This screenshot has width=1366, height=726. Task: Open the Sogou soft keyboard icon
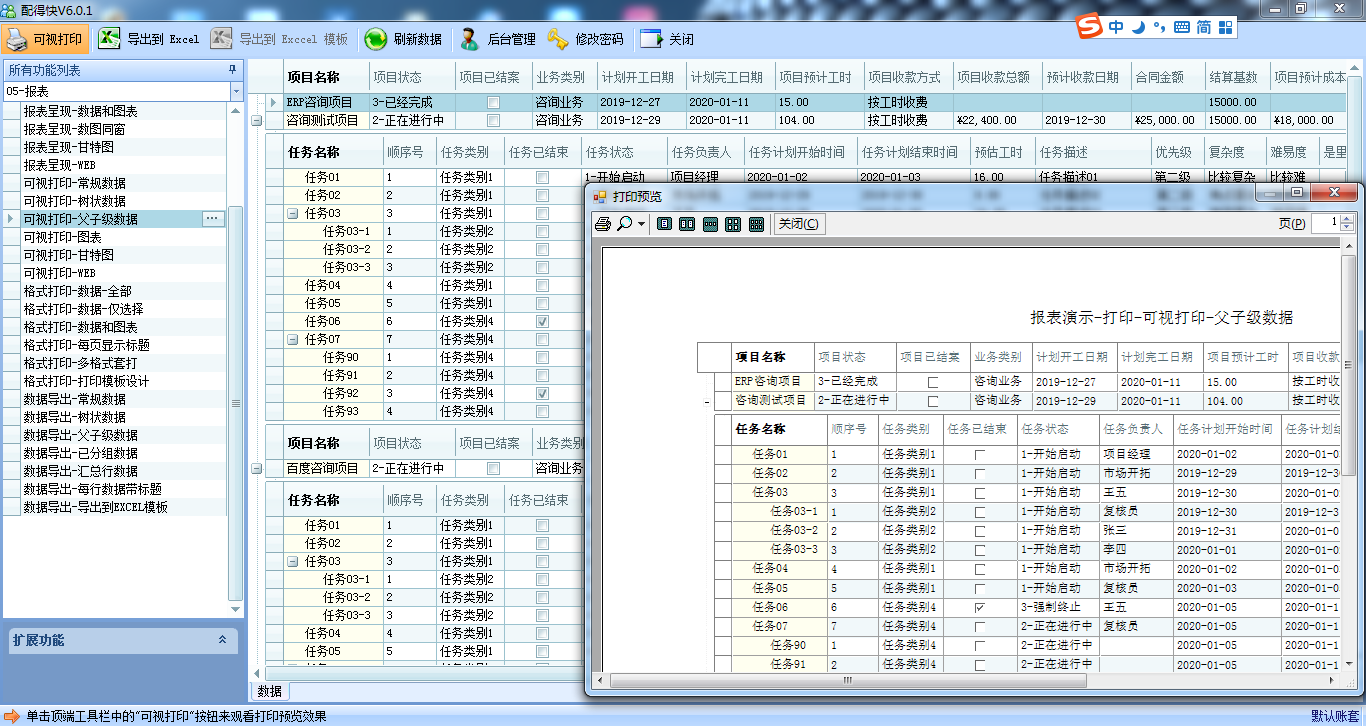coord(1181,27)
